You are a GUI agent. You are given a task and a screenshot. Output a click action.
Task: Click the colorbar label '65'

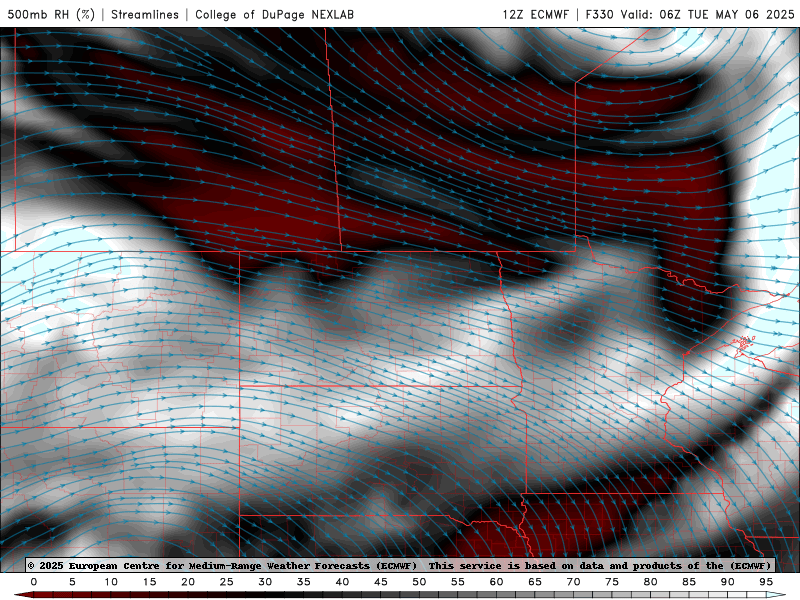tap(535, 582)
